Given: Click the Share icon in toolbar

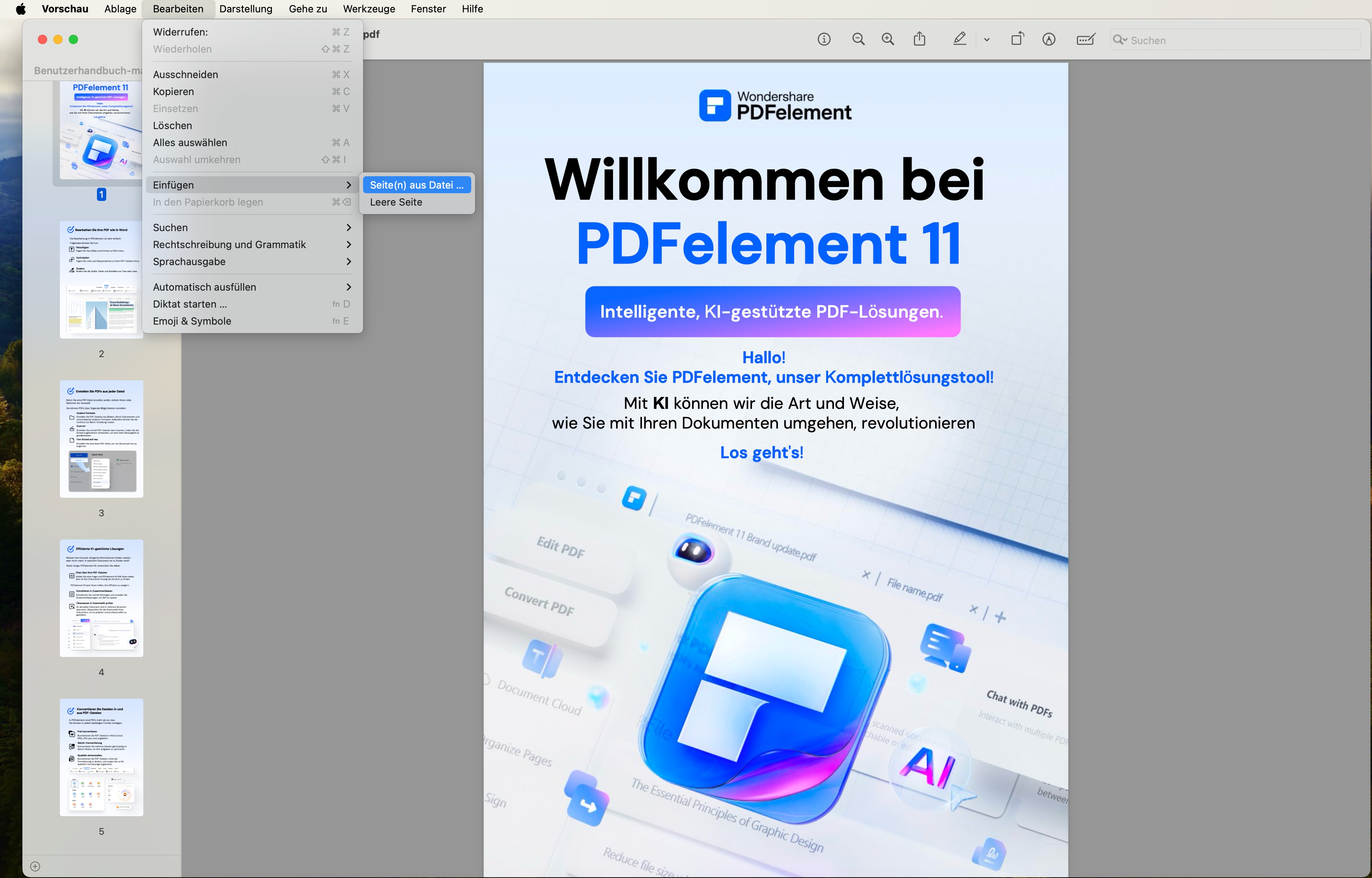Looking at the screenshot, I should [920, 39].
